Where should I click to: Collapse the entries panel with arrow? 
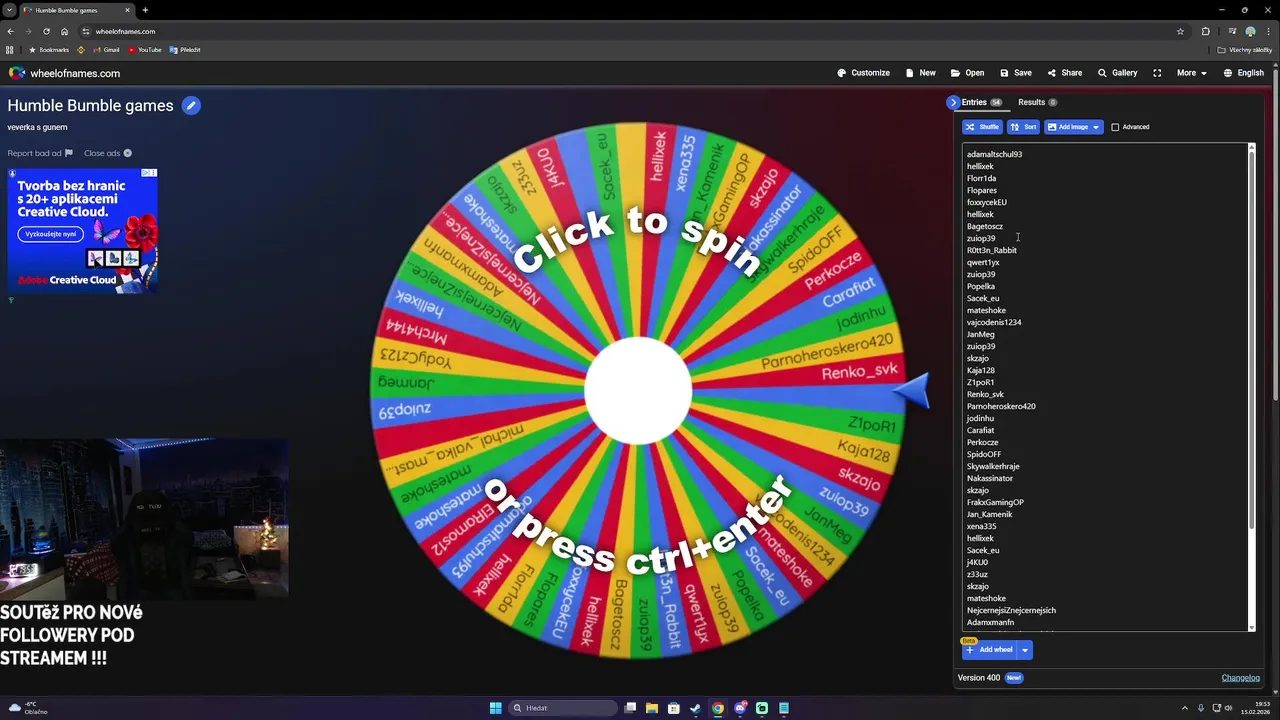tap(953, 102)
